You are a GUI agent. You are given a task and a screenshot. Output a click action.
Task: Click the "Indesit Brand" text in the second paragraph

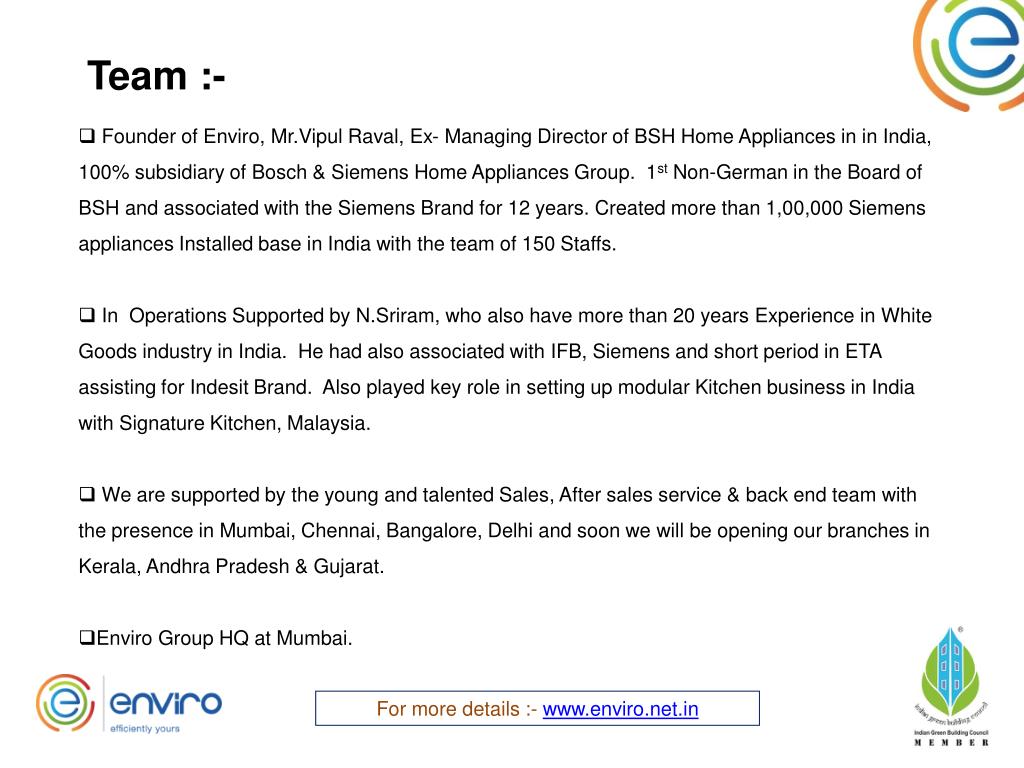(x=252, y=388)
